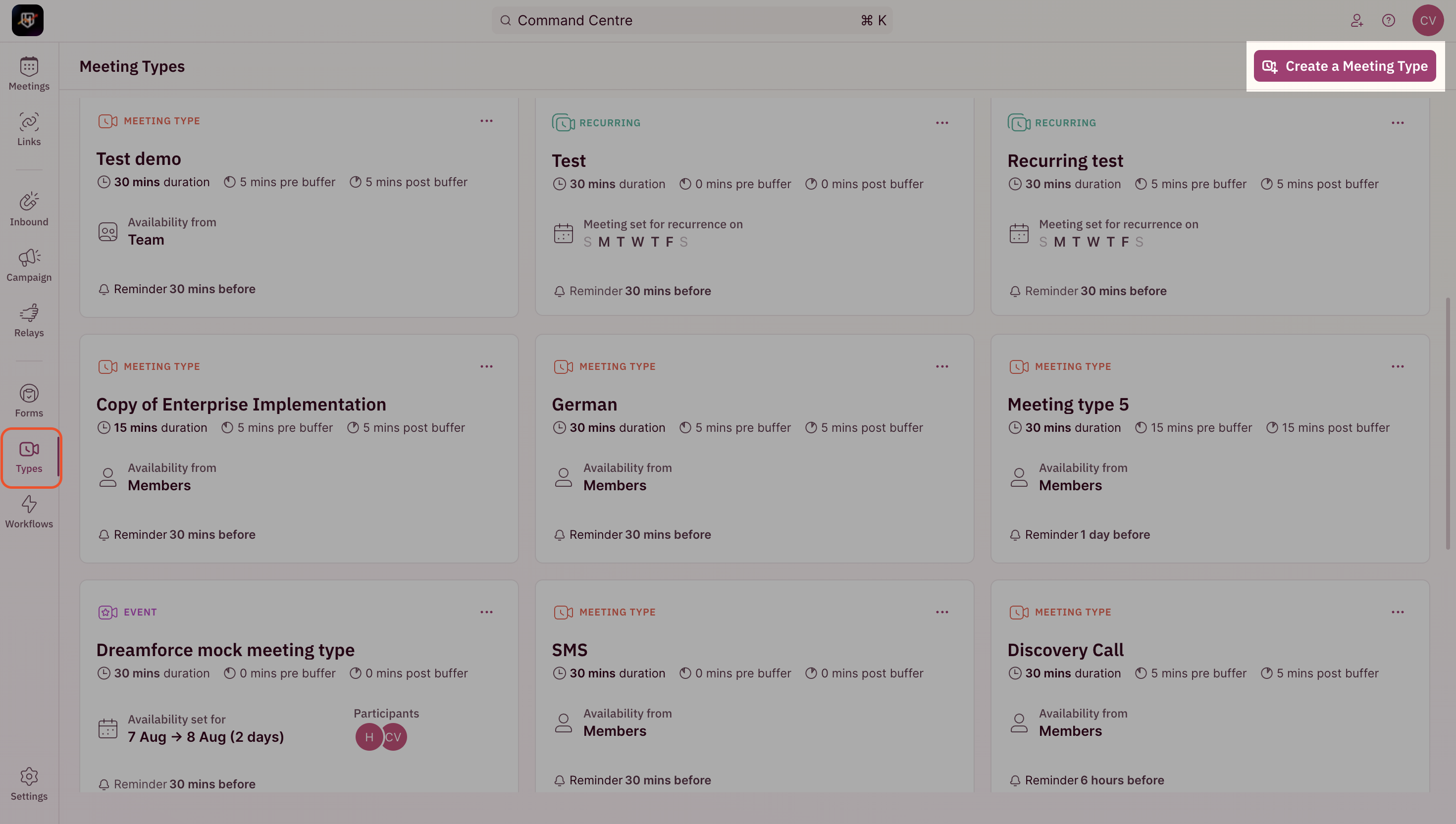Go to Links in sidebar
The image size is (1456, 824).
point(29,129)
